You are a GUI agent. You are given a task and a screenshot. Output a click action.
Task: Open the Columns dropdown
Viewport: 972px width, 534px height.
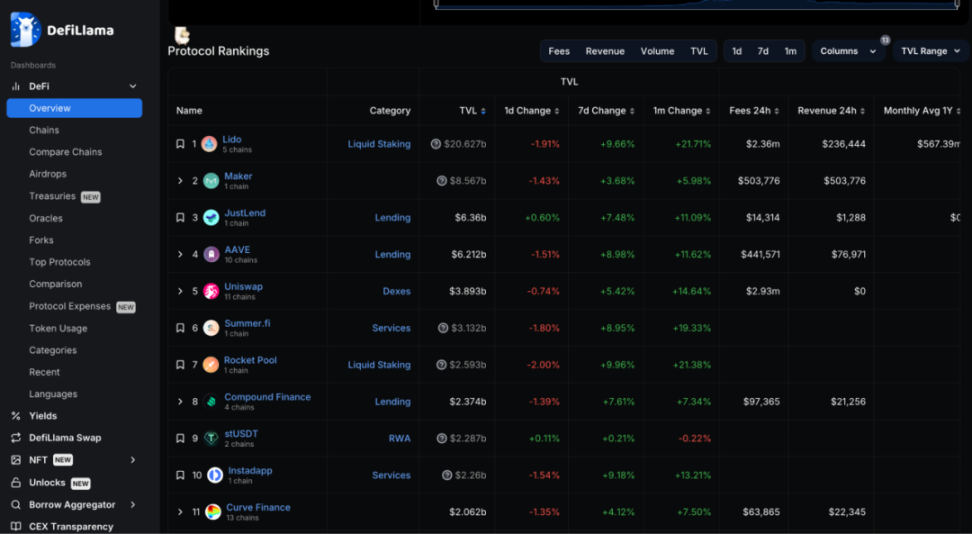[848, 51]
